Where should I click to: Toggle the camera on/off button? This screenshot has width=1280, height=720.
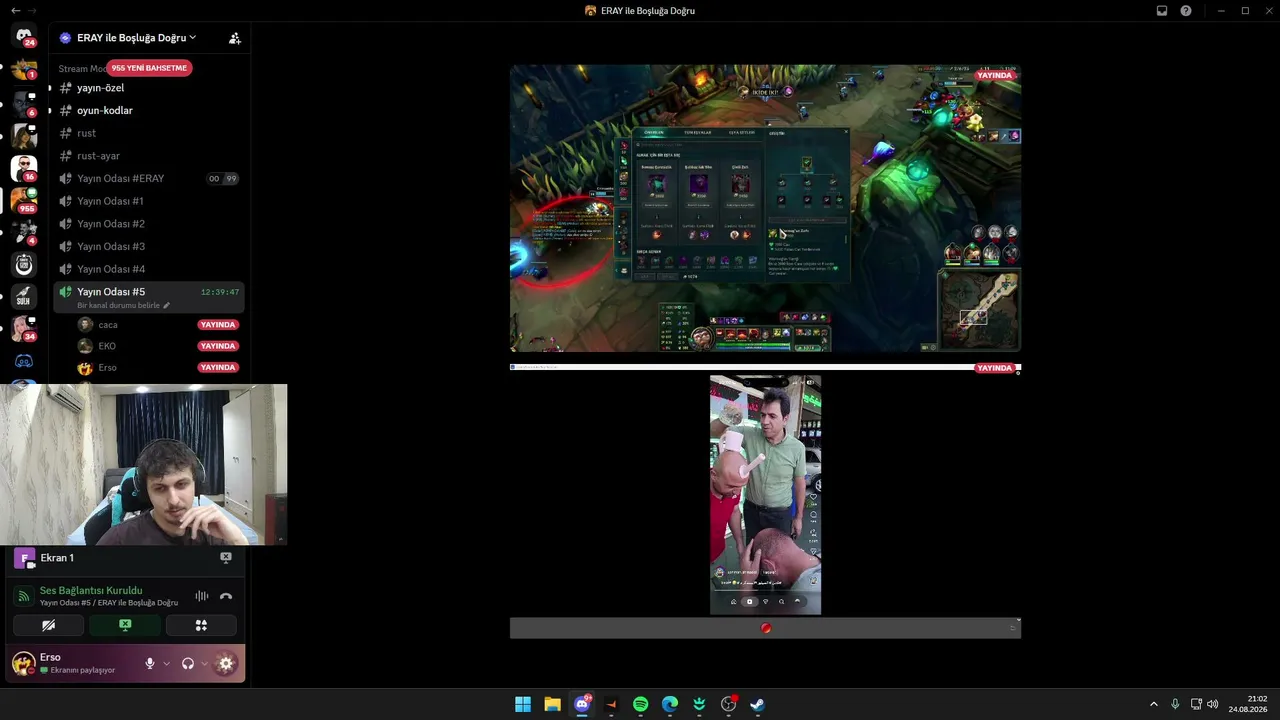click(48, 625)
